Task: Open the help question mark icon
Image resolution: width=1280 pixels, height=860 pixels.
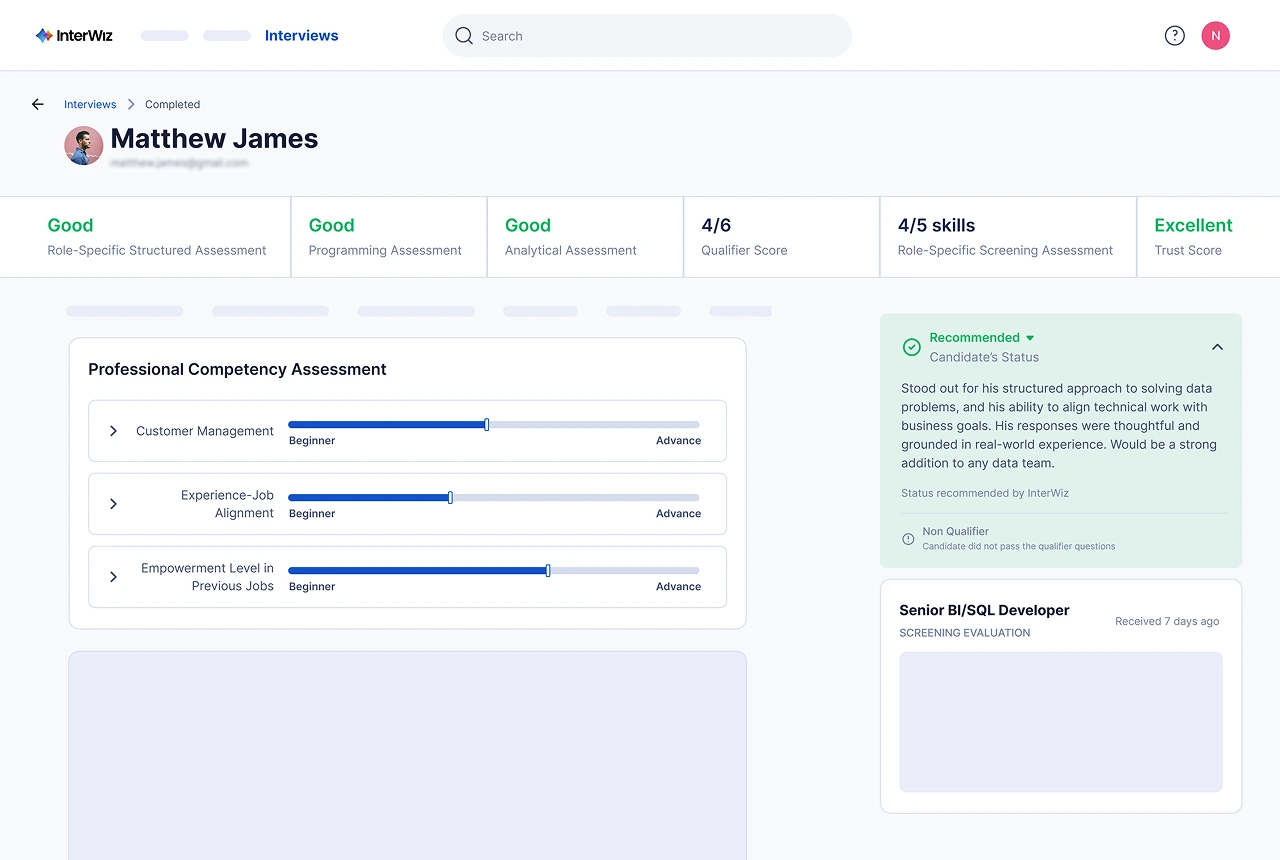Action: point(1175,36)
